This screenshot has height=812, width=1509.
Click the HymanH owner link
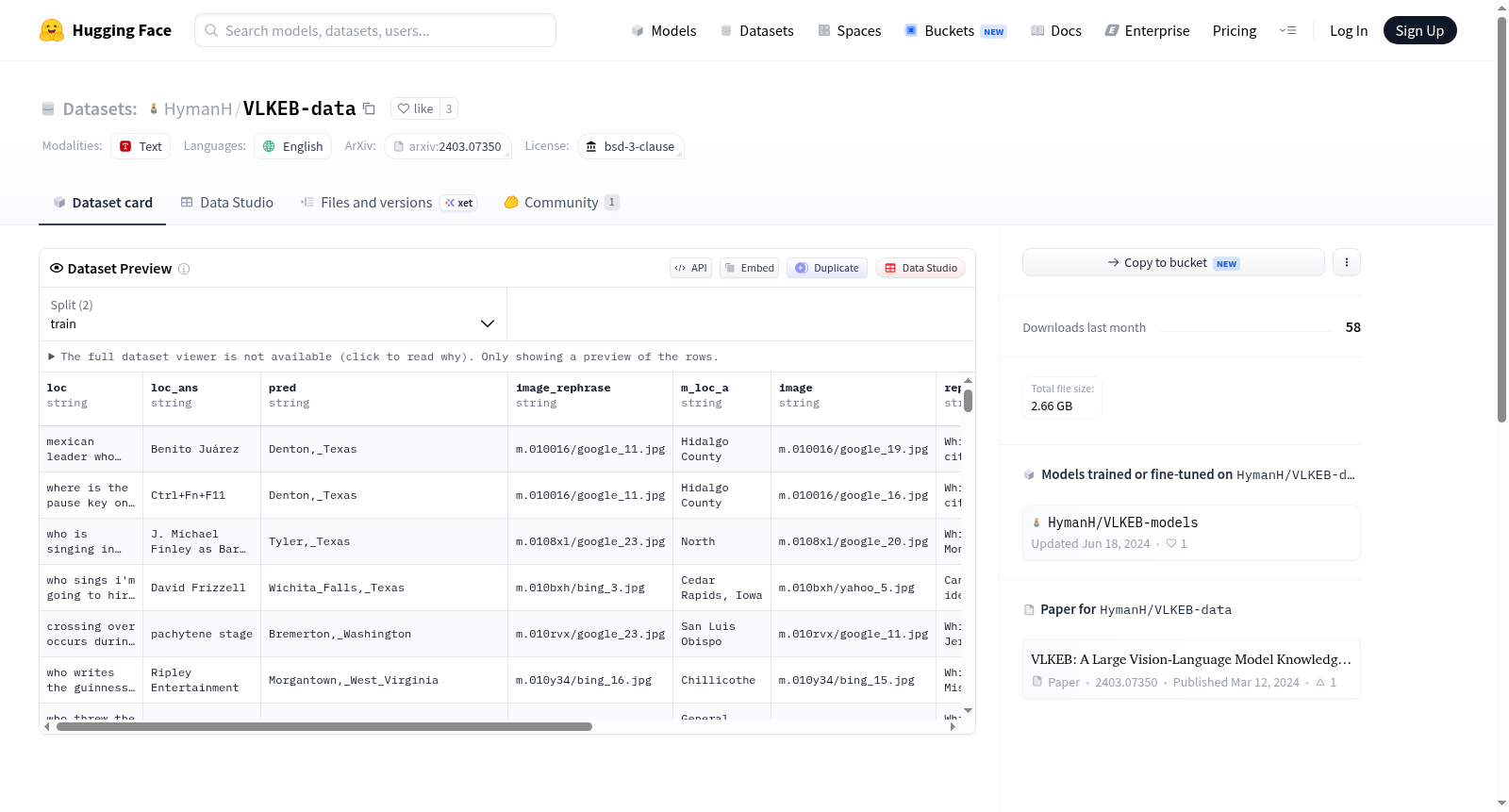tap(198, 108)
